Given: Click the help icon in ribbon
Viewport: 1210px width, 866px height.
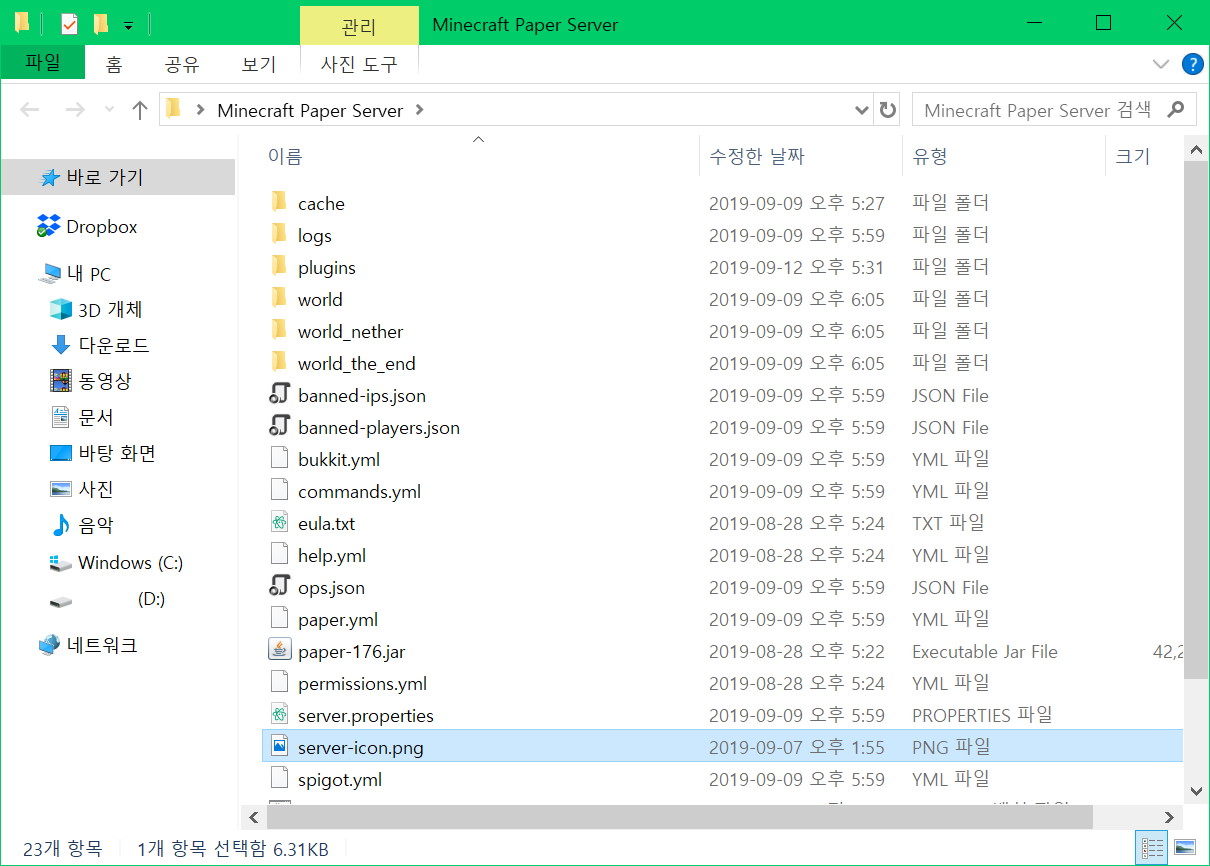Looking at the screenshot, I should point(1192,64).
